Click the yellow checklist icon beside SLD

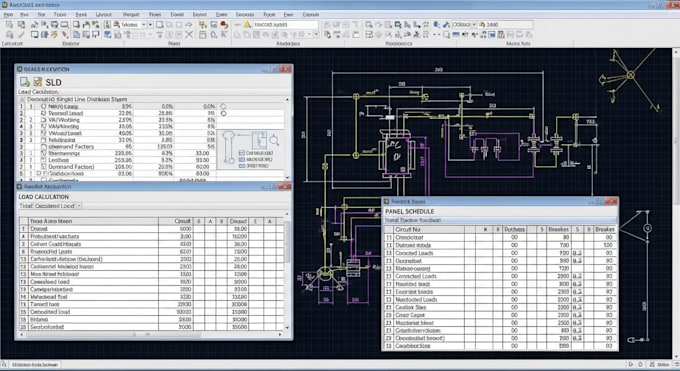38,82
